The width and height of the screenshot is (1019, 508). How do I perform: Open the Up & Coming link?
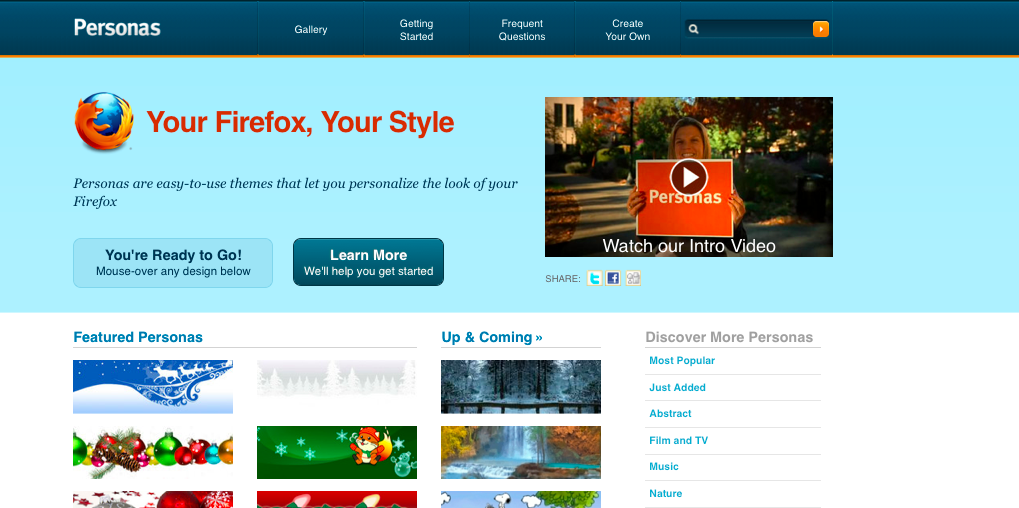click(492, 337)
